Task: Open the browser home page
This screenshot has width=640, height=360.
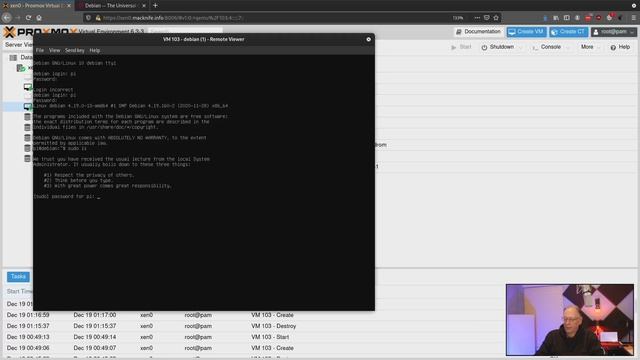Action: coord(39,18)
